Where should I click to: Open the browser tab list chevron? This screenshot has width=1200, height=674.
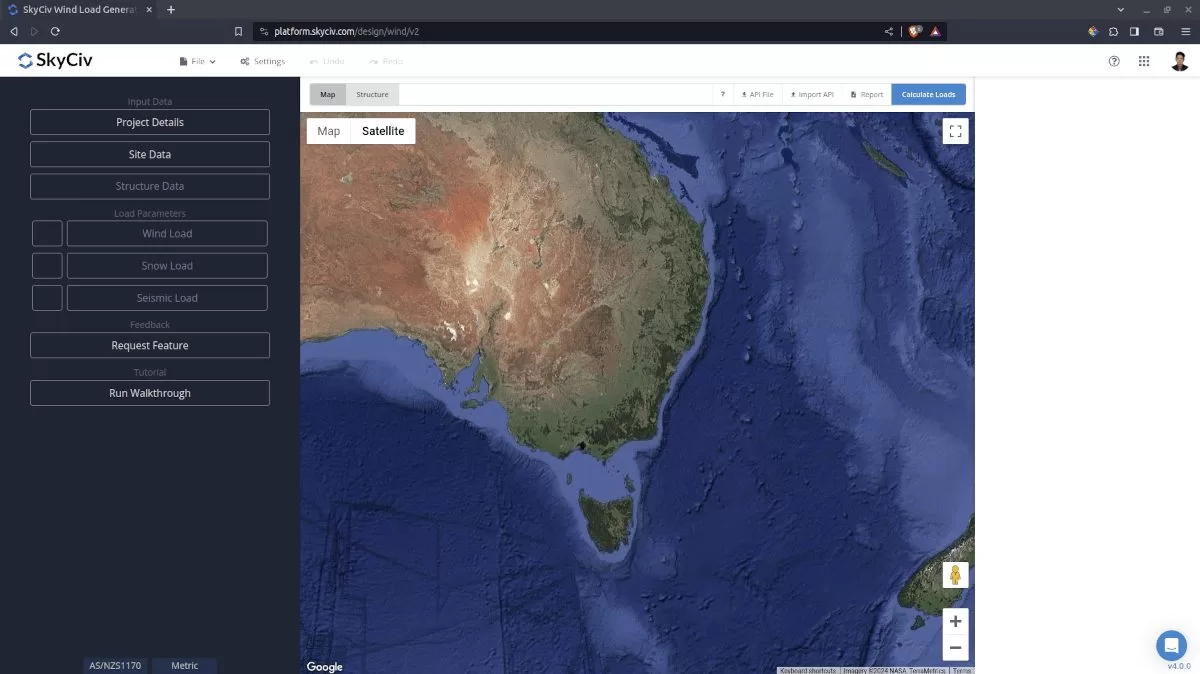coord(1120,9)
